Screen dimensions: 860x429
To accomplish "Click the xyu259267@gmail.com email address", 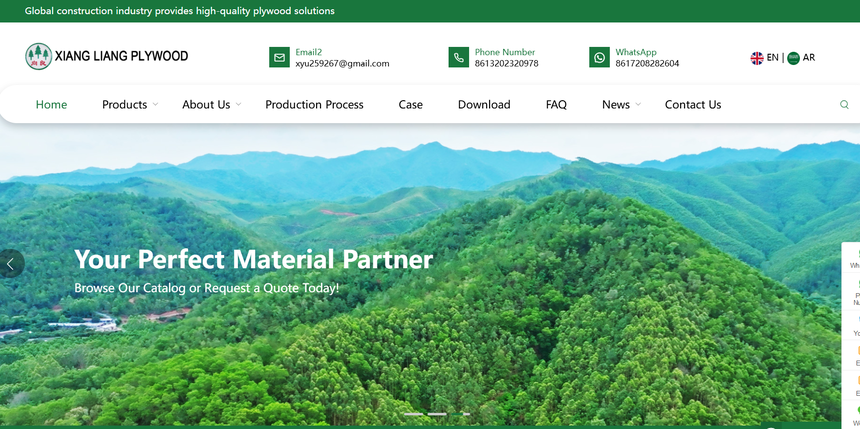I will (342, 64).
